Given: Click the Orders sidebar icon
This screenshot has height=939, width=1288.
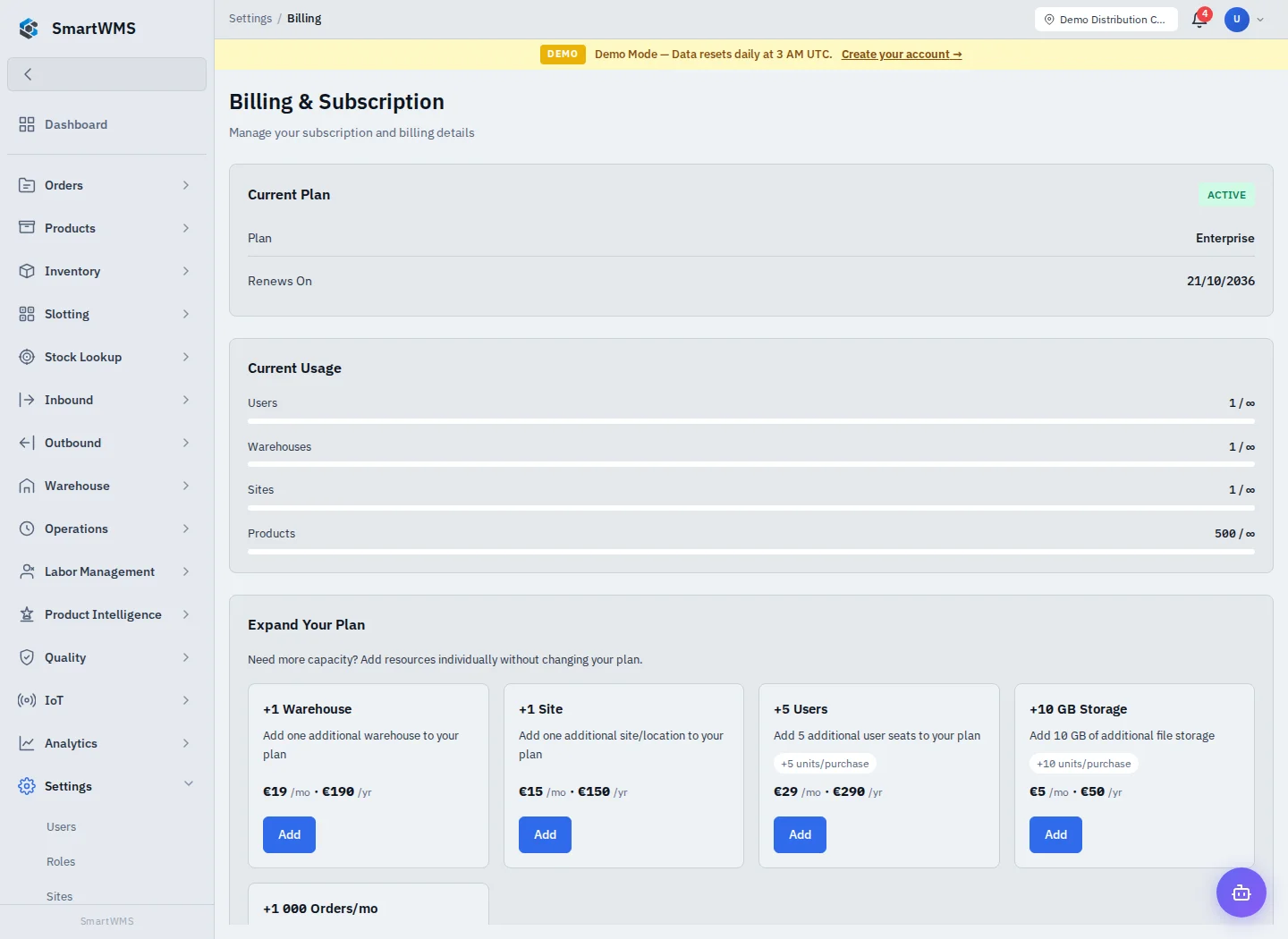Looking at the screenshot, I should 27,185.
